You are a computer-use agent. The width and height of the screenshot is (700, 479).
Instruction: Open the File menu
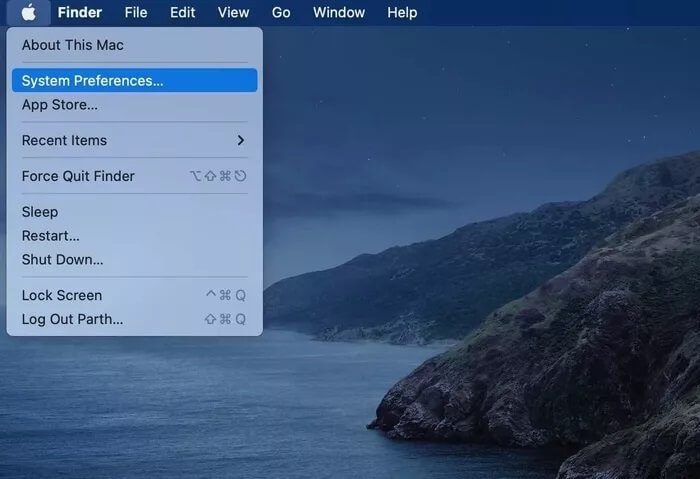[x=136, y=13]
